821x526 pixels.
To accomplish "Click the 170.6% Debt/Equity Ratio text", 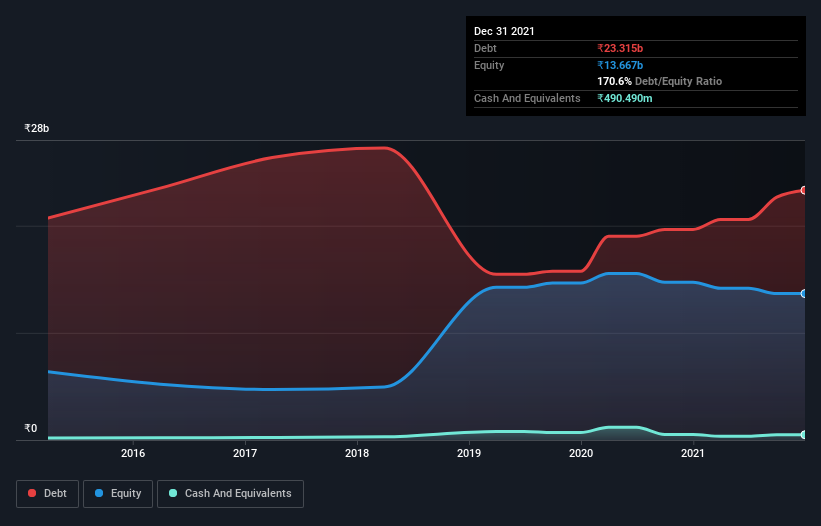I will (660, 81).
